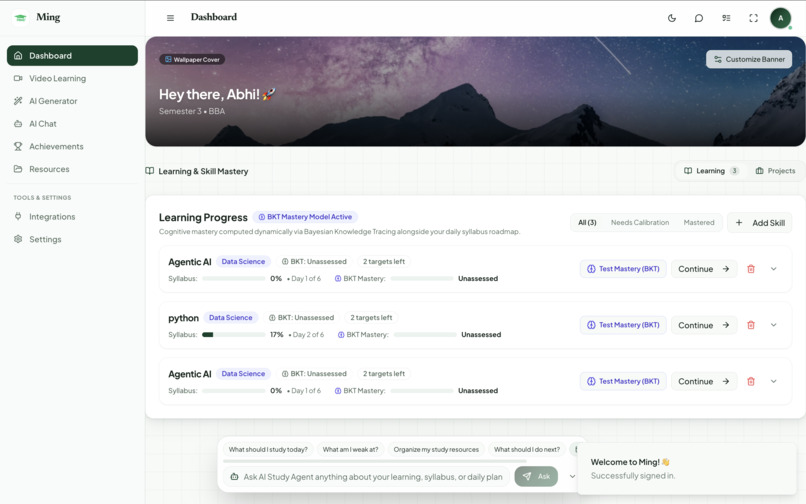Click Add Skill button

760,223
